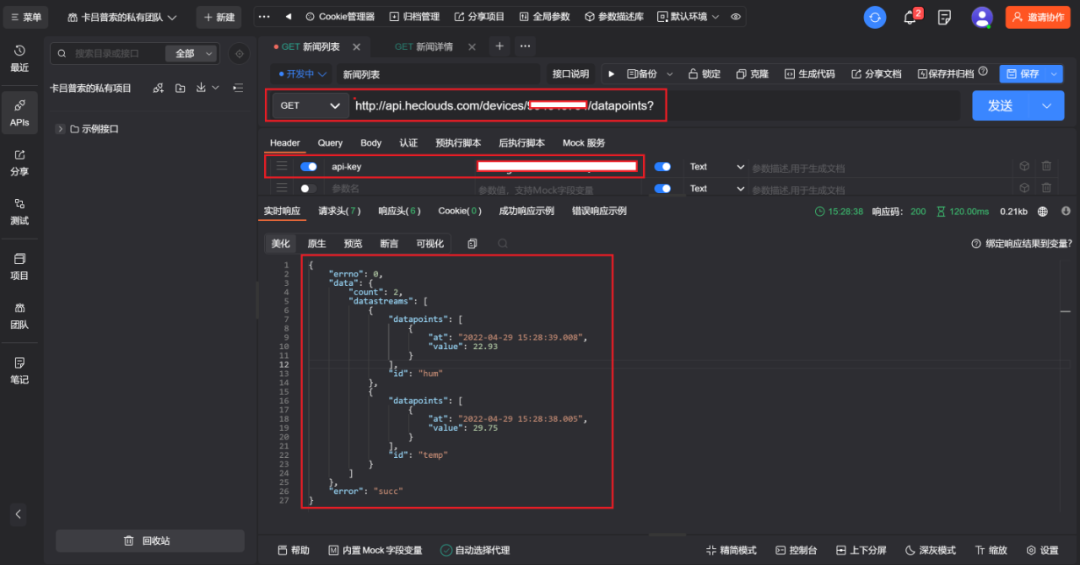Open the tab overflow ellipsis menu

coord(525,46)
